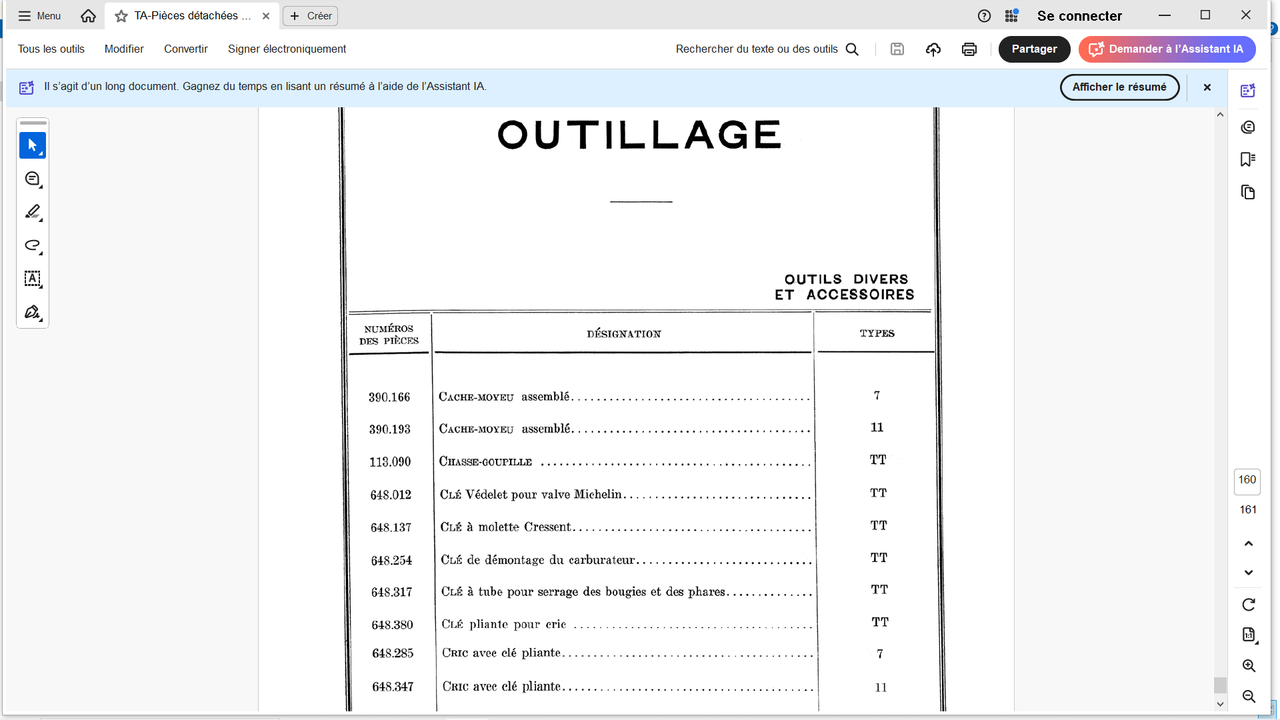Click the text Chasse-goupille
The width and height of the screenshot is (1280, 720).
point(485,462)
